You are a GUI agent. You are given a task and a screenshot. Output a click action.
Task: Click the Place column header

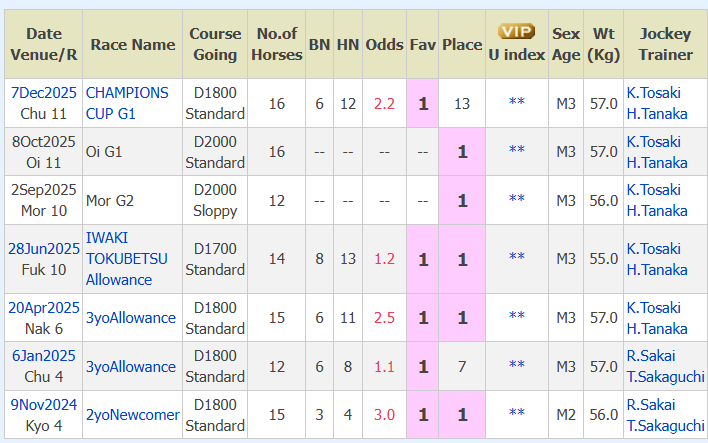click(462, 44)
